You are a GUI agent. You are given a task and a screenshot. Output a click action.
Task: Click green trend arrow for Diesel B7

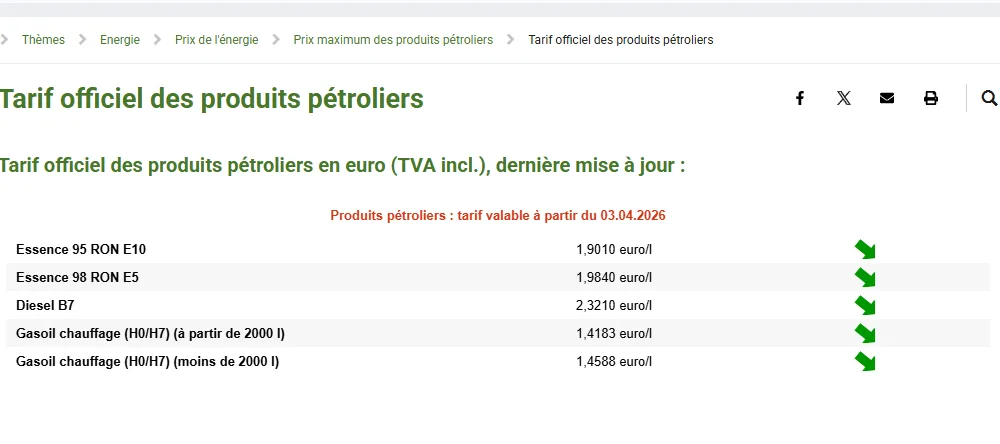pyautogui.click(x=865, y=305)
